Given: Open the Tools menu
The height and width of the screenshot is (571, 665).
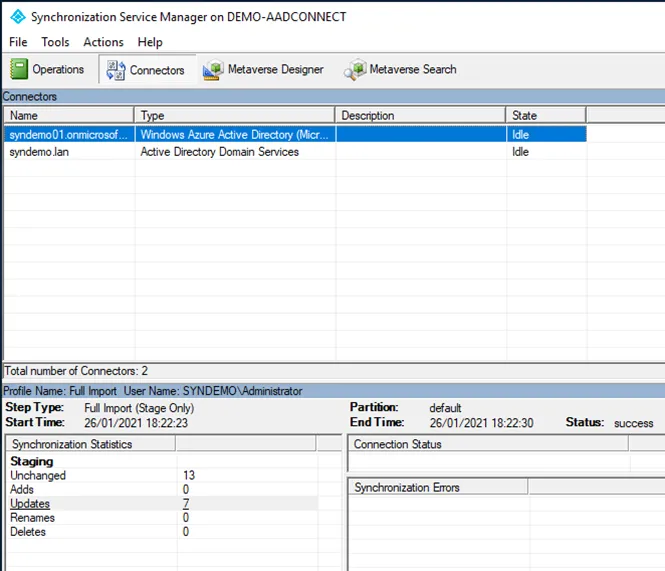Looking at the screenshot, I should [x=55, y=42].
